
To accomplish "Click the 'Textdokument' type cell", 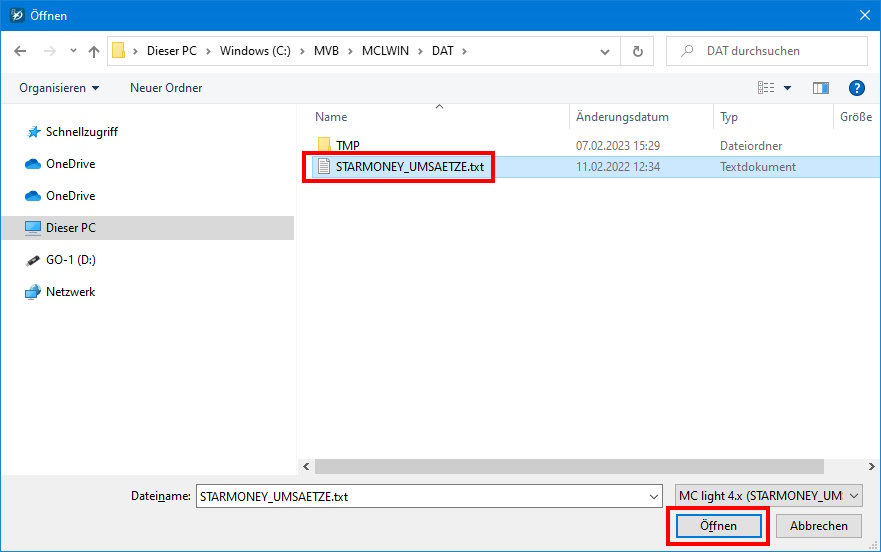I will (x=757, y=167).
